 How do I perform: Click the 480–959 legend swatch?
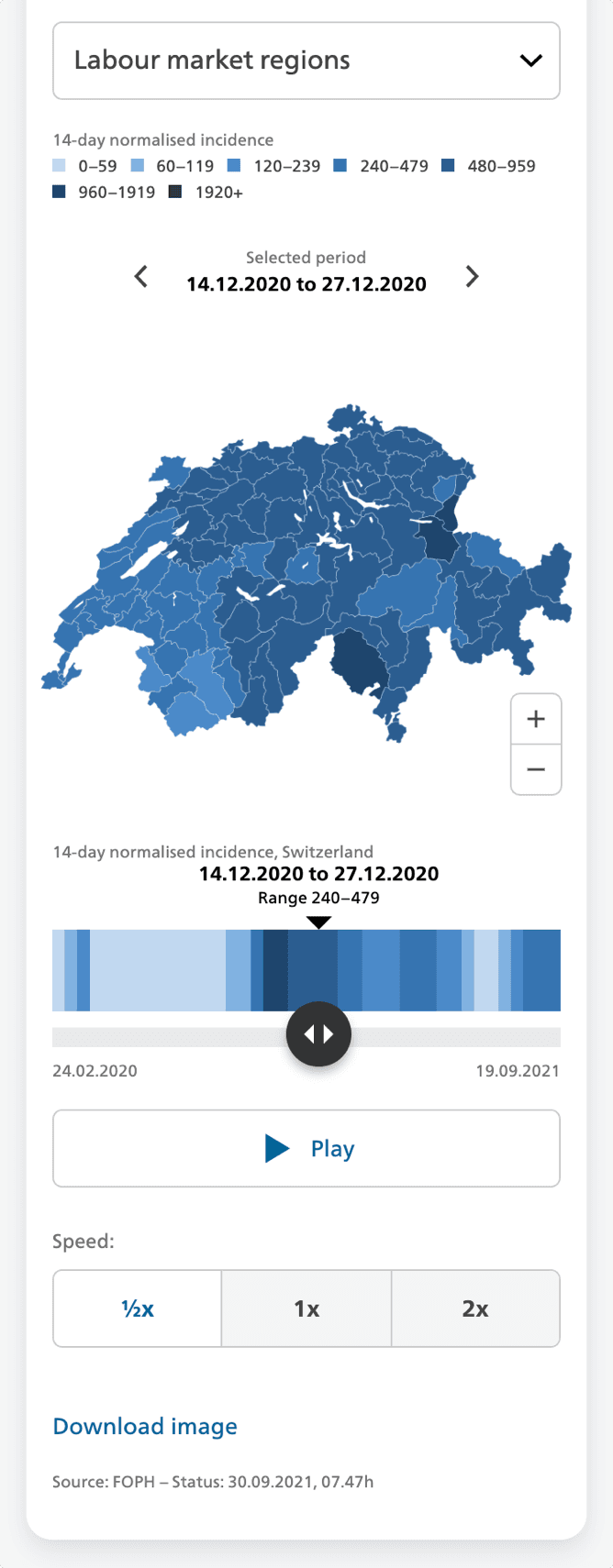click(448, 166)
